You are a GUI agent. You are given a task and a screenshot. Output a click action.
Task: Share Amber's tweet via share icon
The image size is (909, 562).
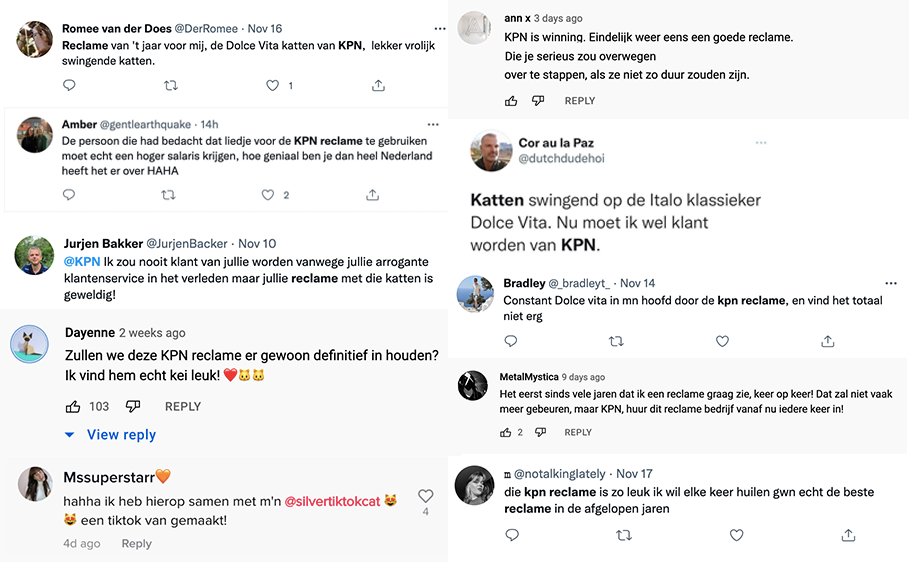pyautogui.click(x=372, y=195)
